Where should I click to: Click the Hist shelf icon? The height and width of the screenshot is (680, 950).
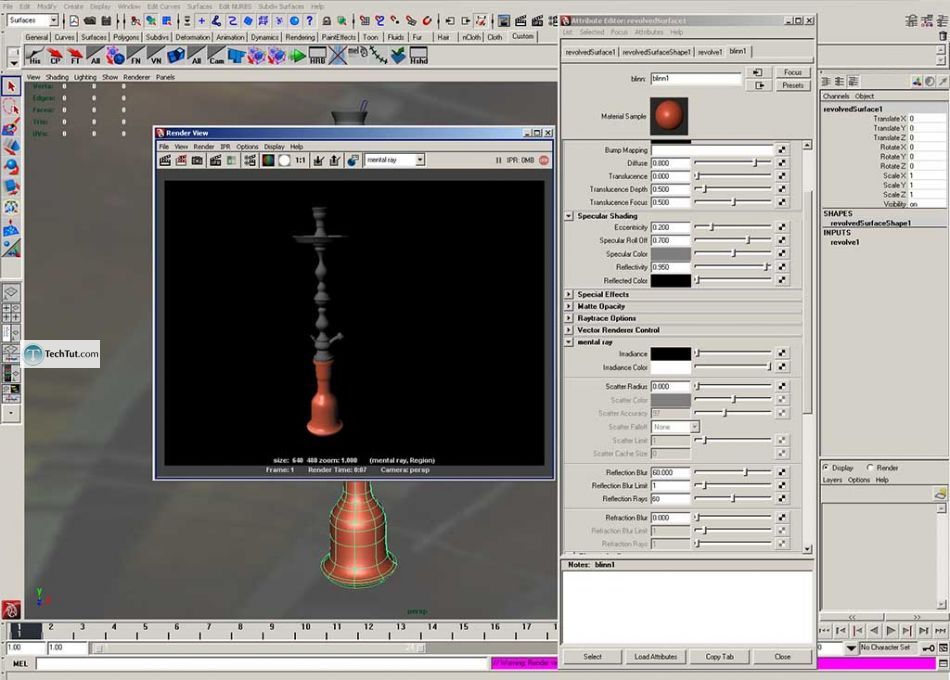(33, 57)
